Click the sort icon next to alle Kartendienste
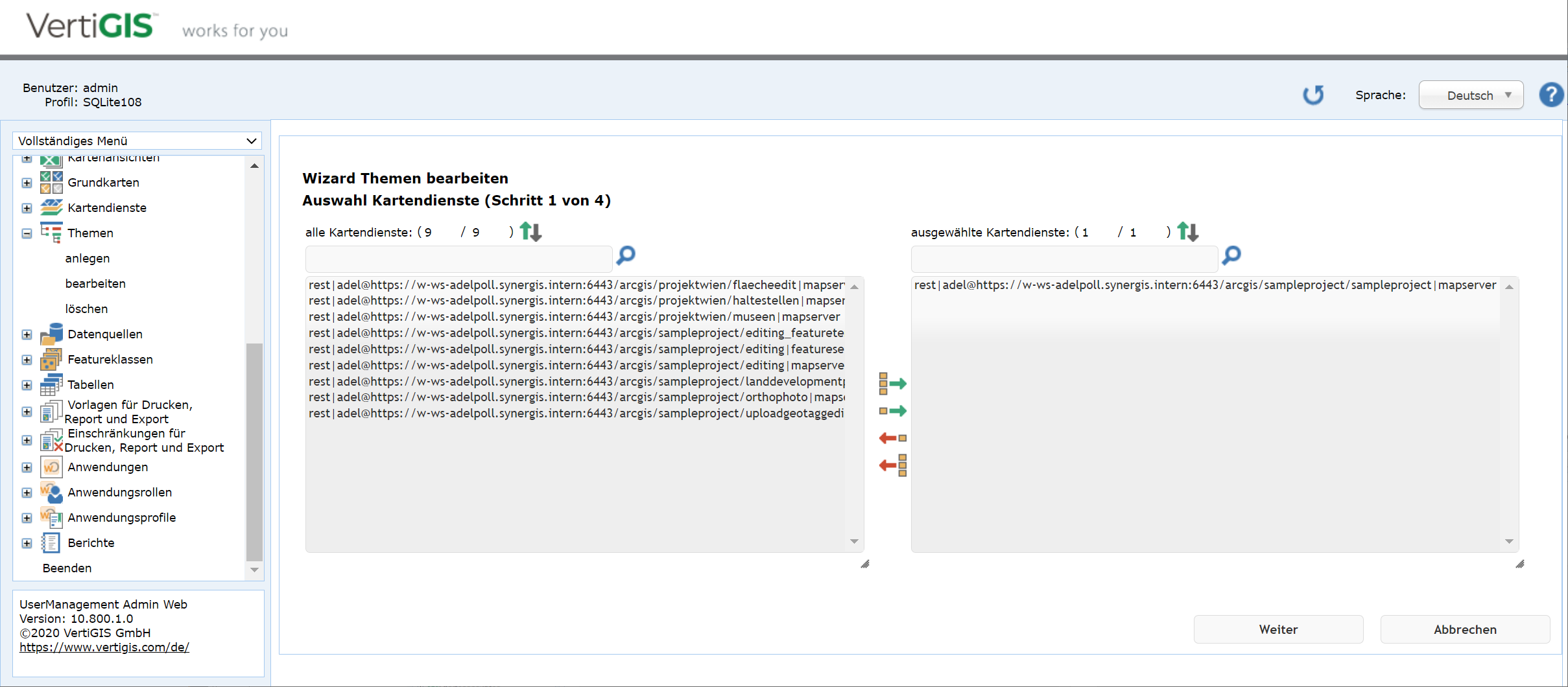Image resolution: width=1568 pixels, height=687 pixels. pos(530,231)
